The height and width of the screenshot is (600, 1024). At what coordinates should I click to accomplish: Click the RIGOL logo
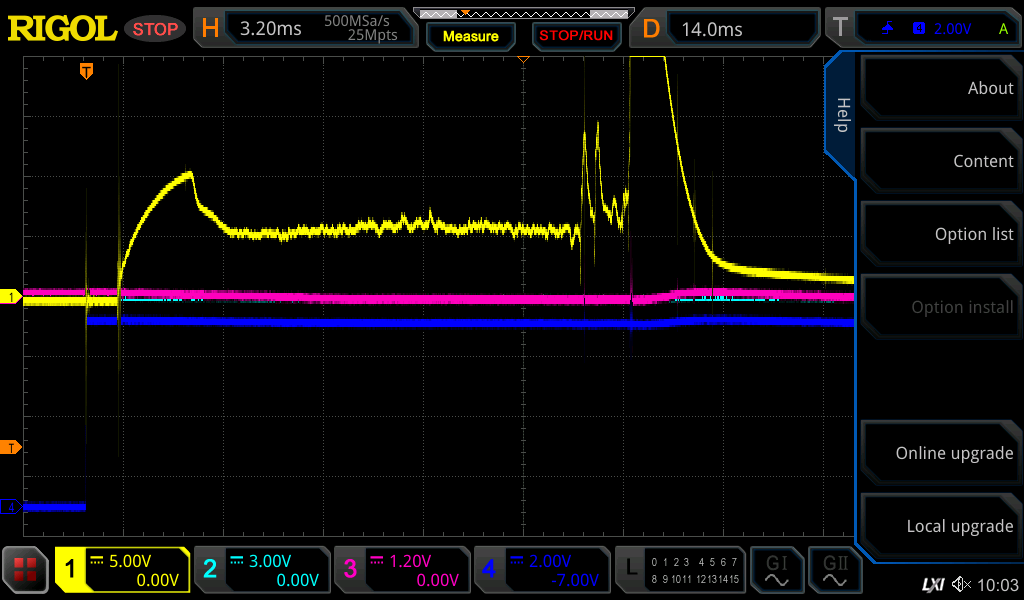[62, 29]
